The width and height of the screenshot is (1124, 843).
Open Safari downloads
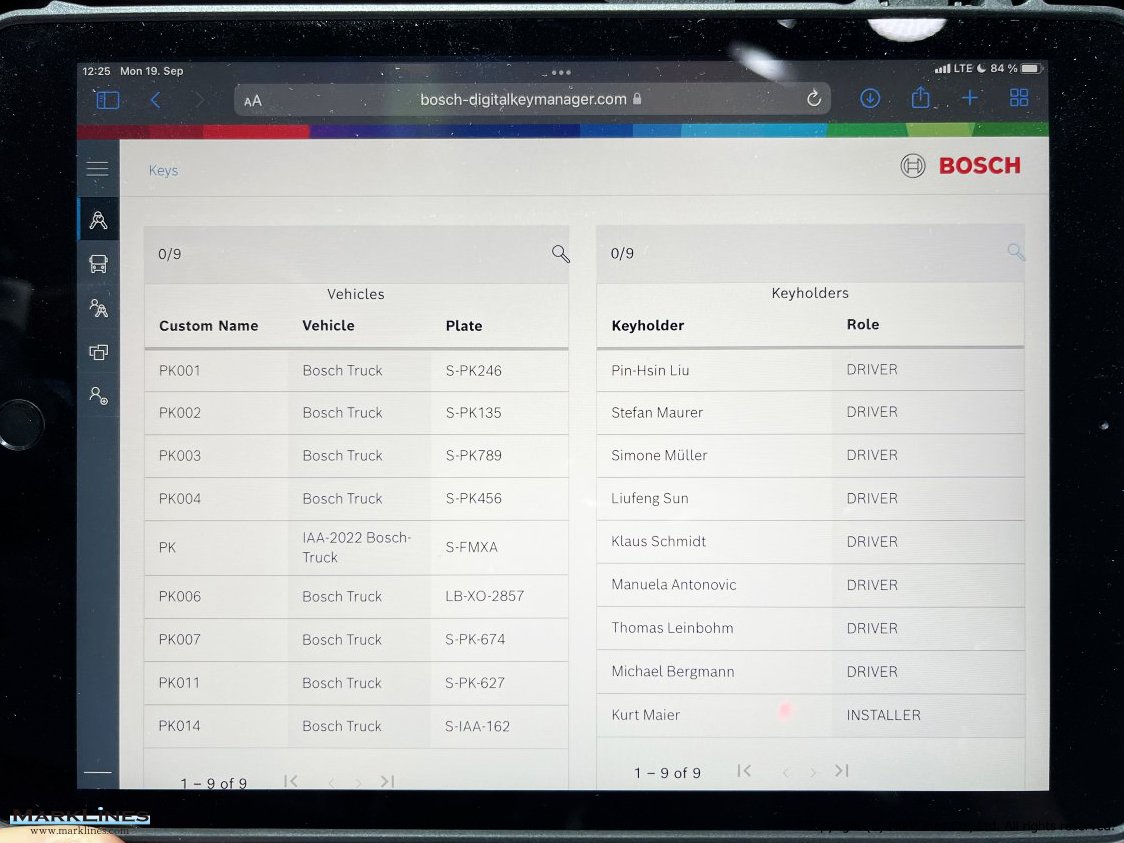pyautogui.click(x=870, y=98)
